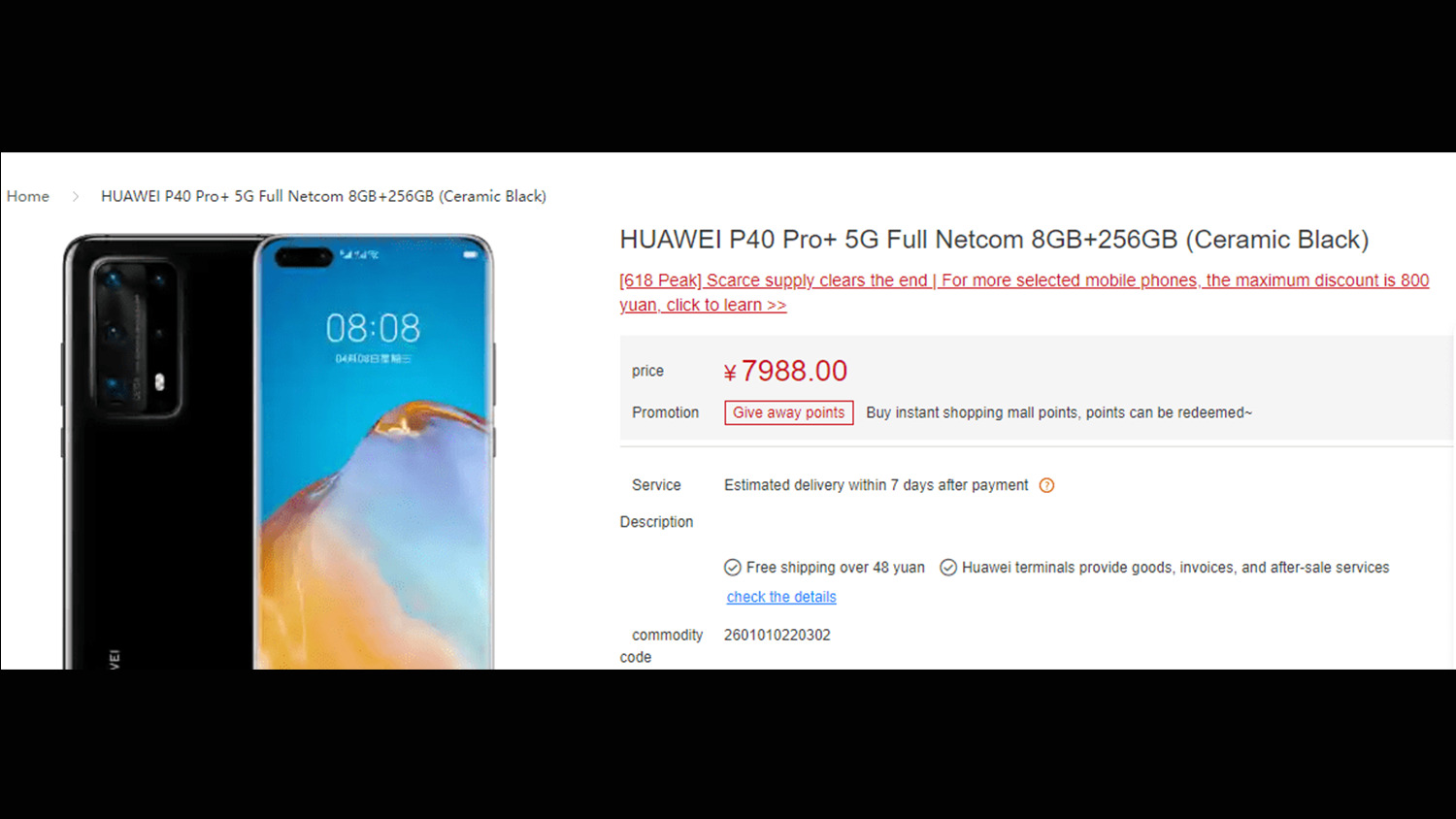Open the HUAWEI P40 Pro+ breadcrumb item
This screenshot has height=819, width=1456.
(323, 196)
